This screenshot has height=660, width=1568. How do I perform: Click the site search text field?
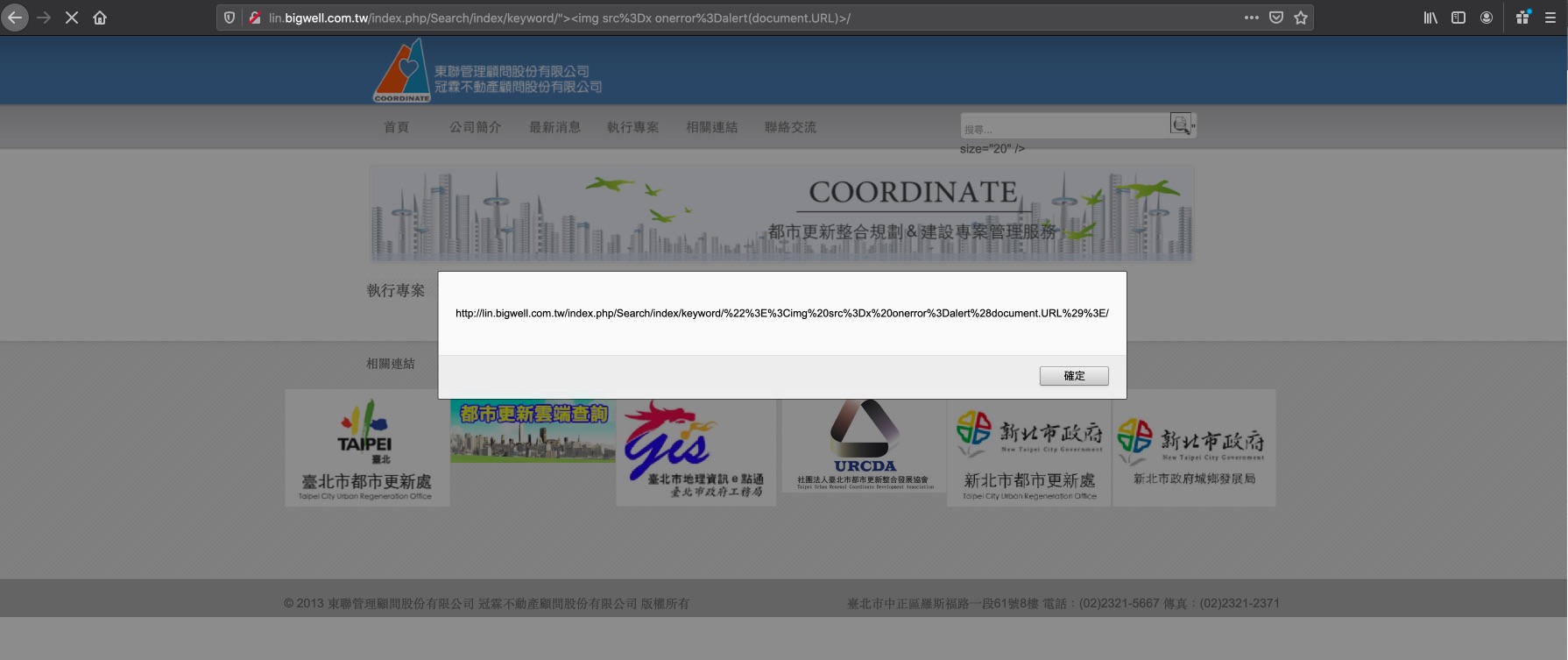point(1065,126)
